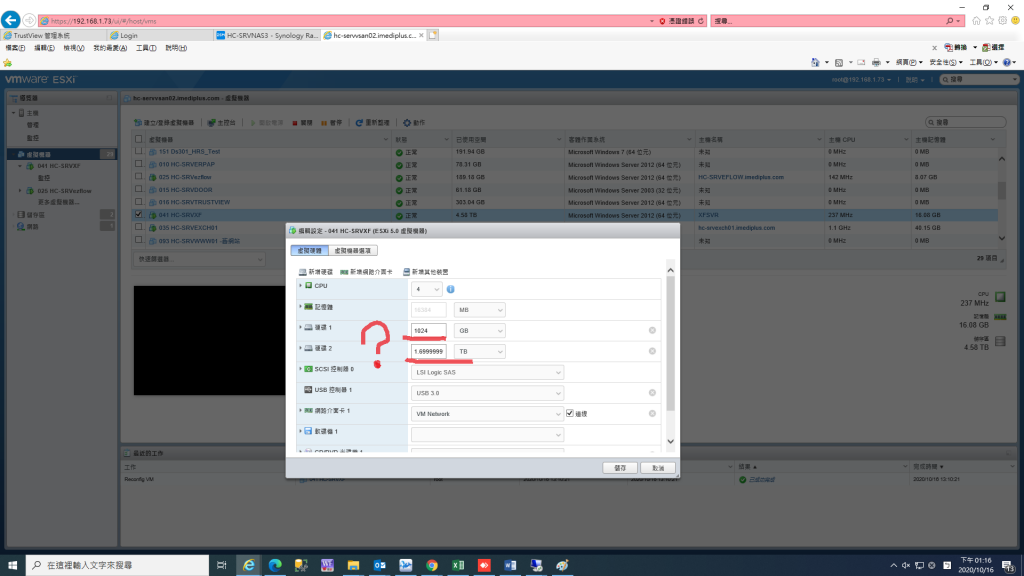1024x576 pixels.
Task: Open Excel from the taskbar
Action: [x=458, y=565]
